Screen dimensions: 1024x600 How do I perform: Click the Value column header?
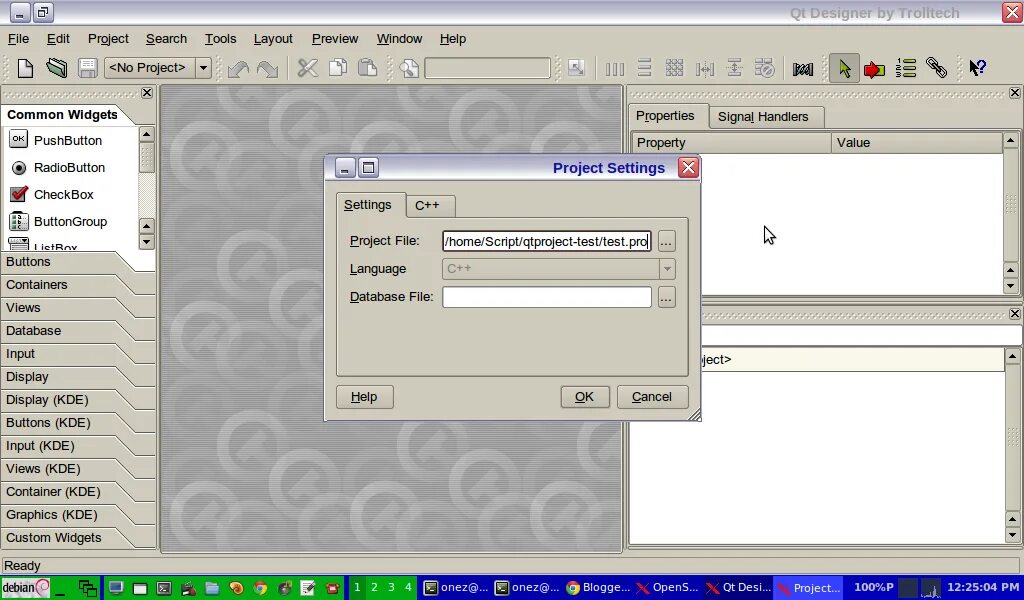pyautogui.click(x=917, y=143)
